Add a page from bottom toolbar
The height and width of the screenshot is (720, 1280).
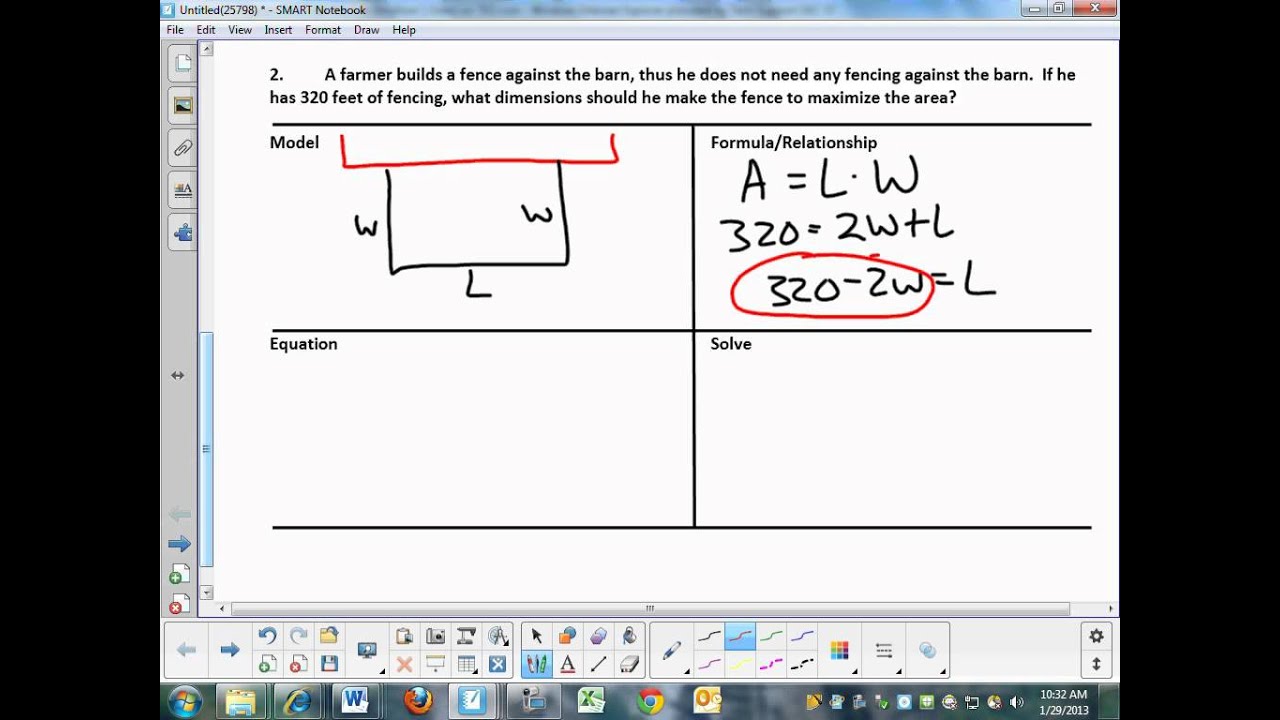267,664
